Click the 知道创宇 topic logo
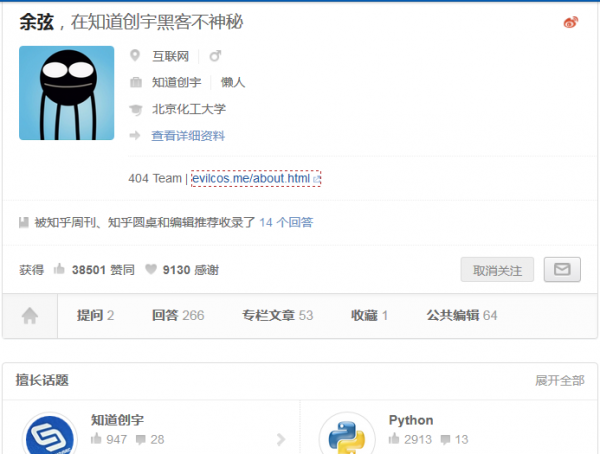The width and height of the screenshot is (600, 454). coord(50,434)
